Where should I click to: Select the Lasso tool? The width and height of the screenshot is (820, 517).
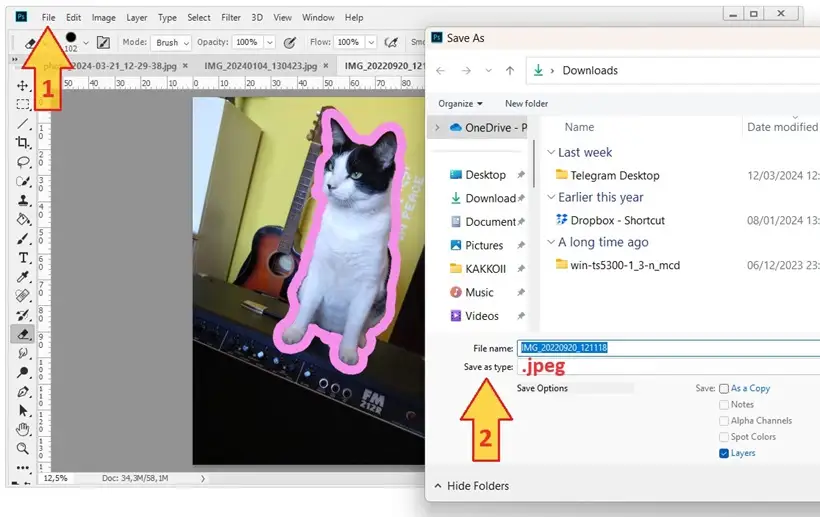[22, 162]
